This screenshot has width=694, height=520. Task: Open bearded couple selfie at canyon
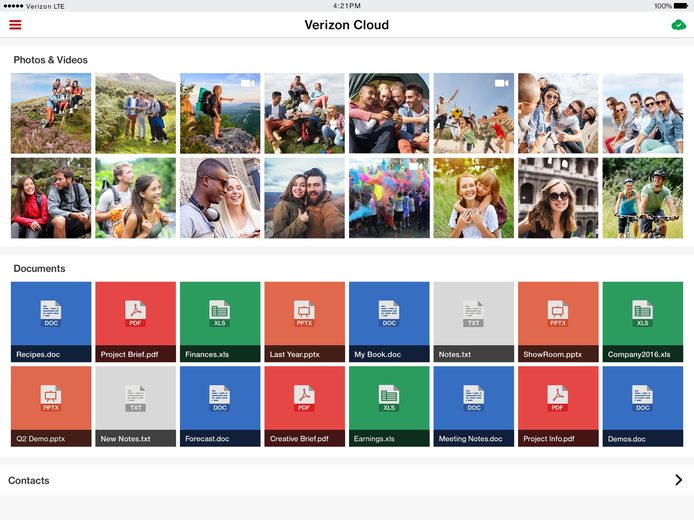click(x=305, y=198)
